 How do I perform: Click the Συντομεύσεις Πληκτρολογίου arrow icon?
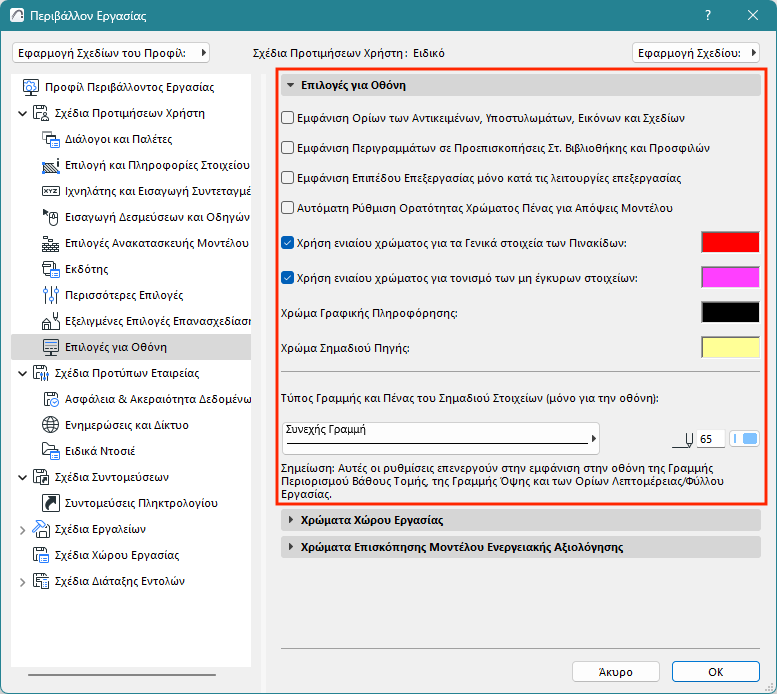51,503
